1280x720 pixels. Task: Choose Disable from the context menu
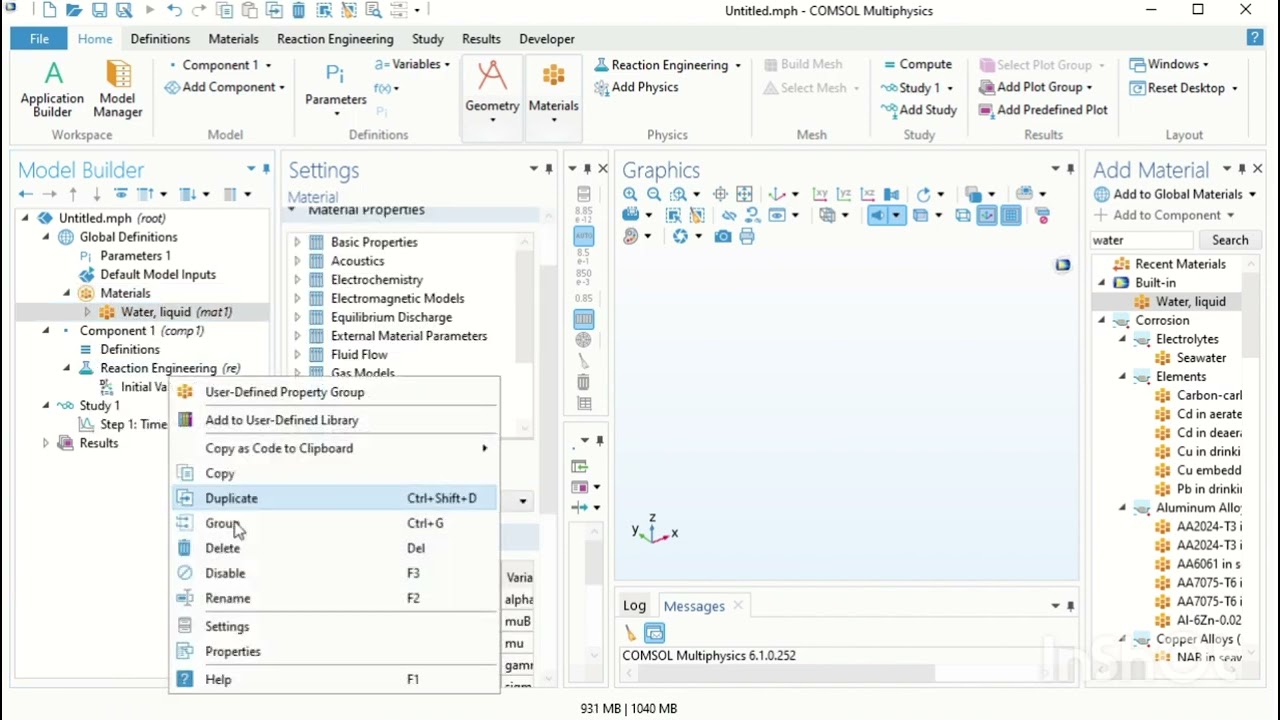(x=335, y=573)
